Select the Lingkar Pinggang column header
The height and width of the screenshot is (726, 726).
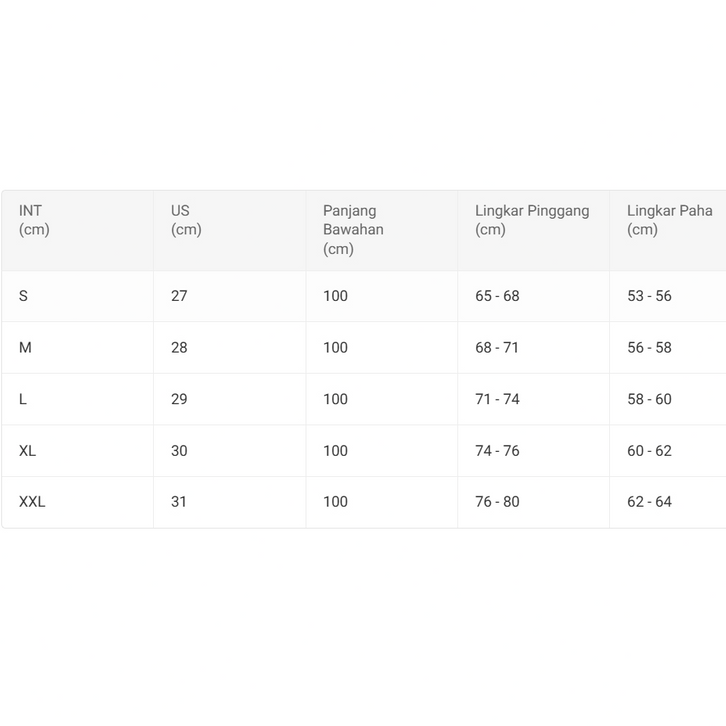point(532,220)
